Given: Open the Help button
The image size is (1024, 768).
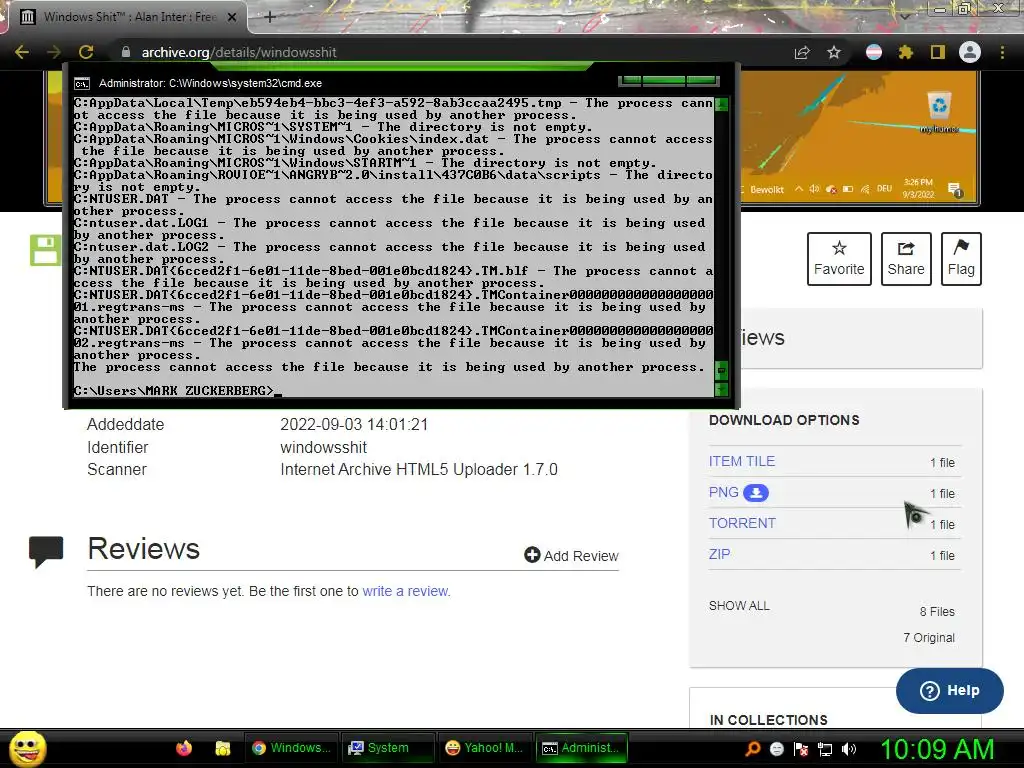Looking at the screenshot, I should pos(950,691).
